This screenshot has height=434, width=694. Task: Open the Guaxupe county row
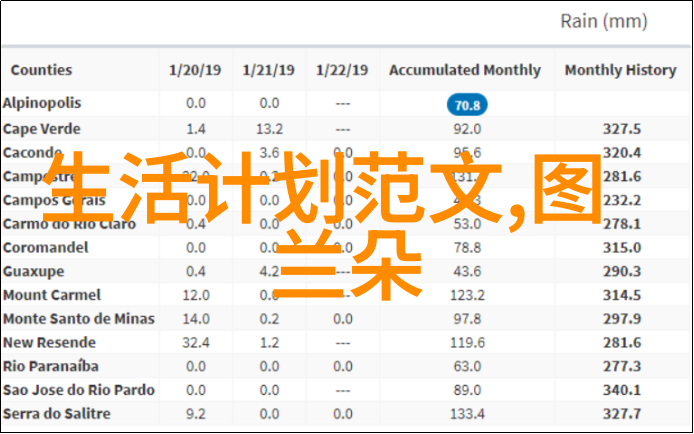pyautogui.click(x=34, y=271)
